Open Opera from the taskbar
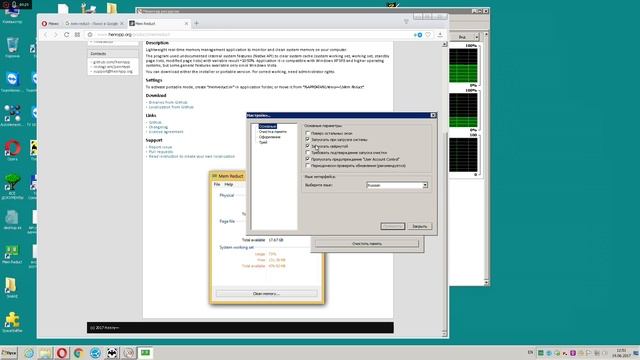 [62, 353]
